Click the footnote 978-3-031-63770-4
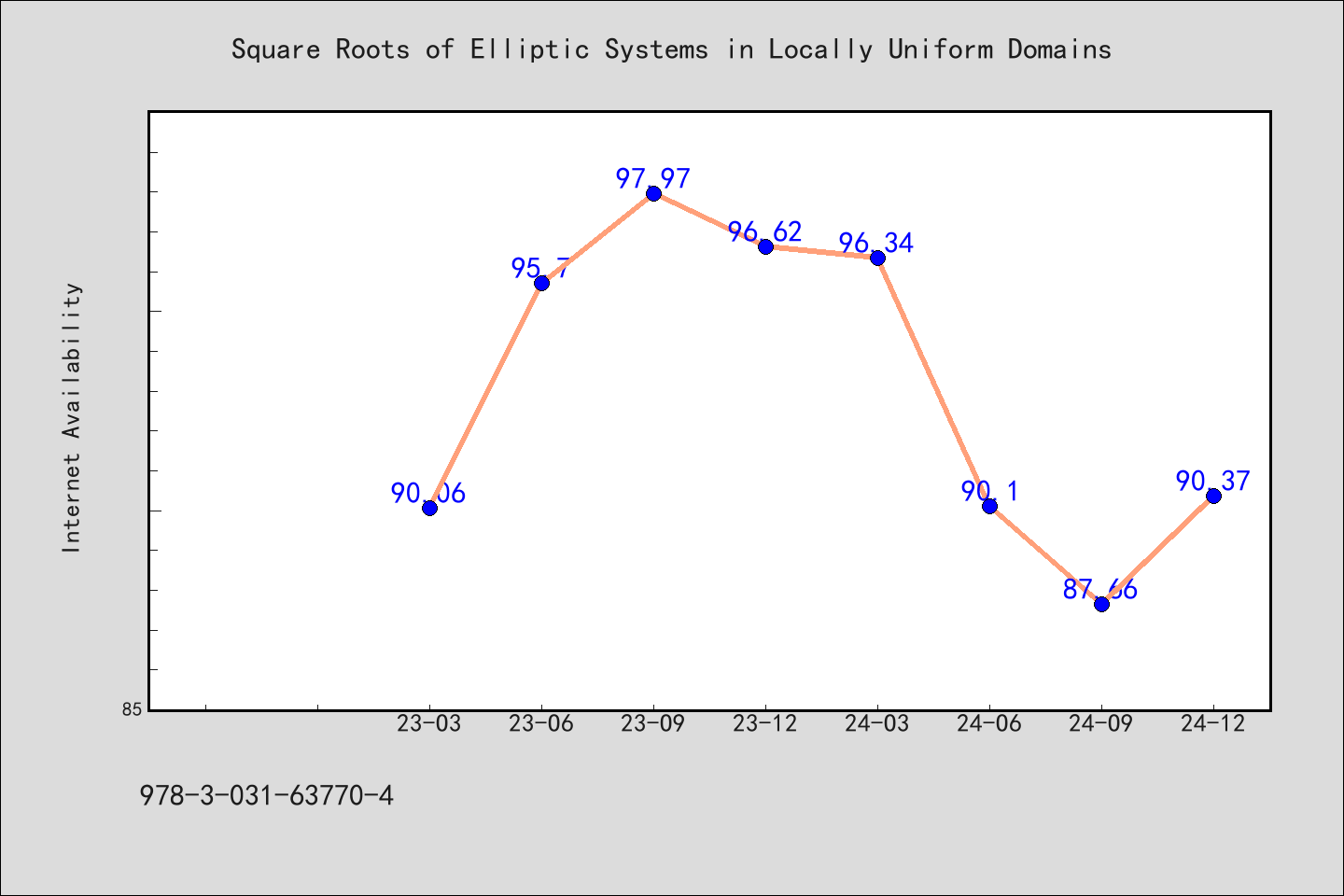Screen dimensions: 1344x896 point(267,796)
